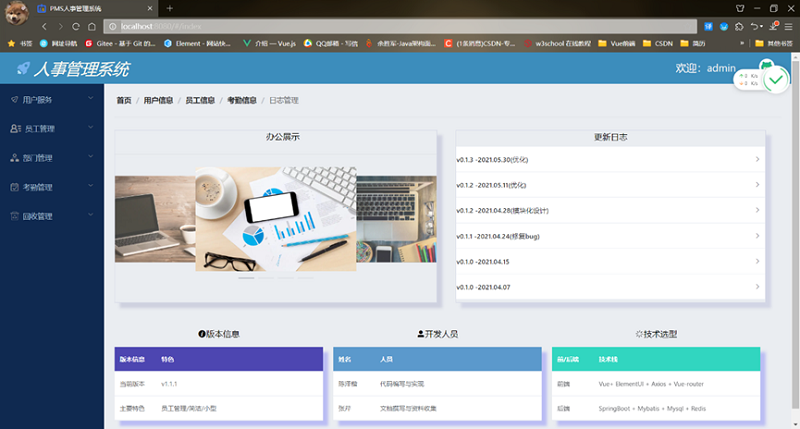Open 员工信息 breadcrumb link
Image resolution: width=800 pixels, height=429 pixels.
tap(200, 100)
